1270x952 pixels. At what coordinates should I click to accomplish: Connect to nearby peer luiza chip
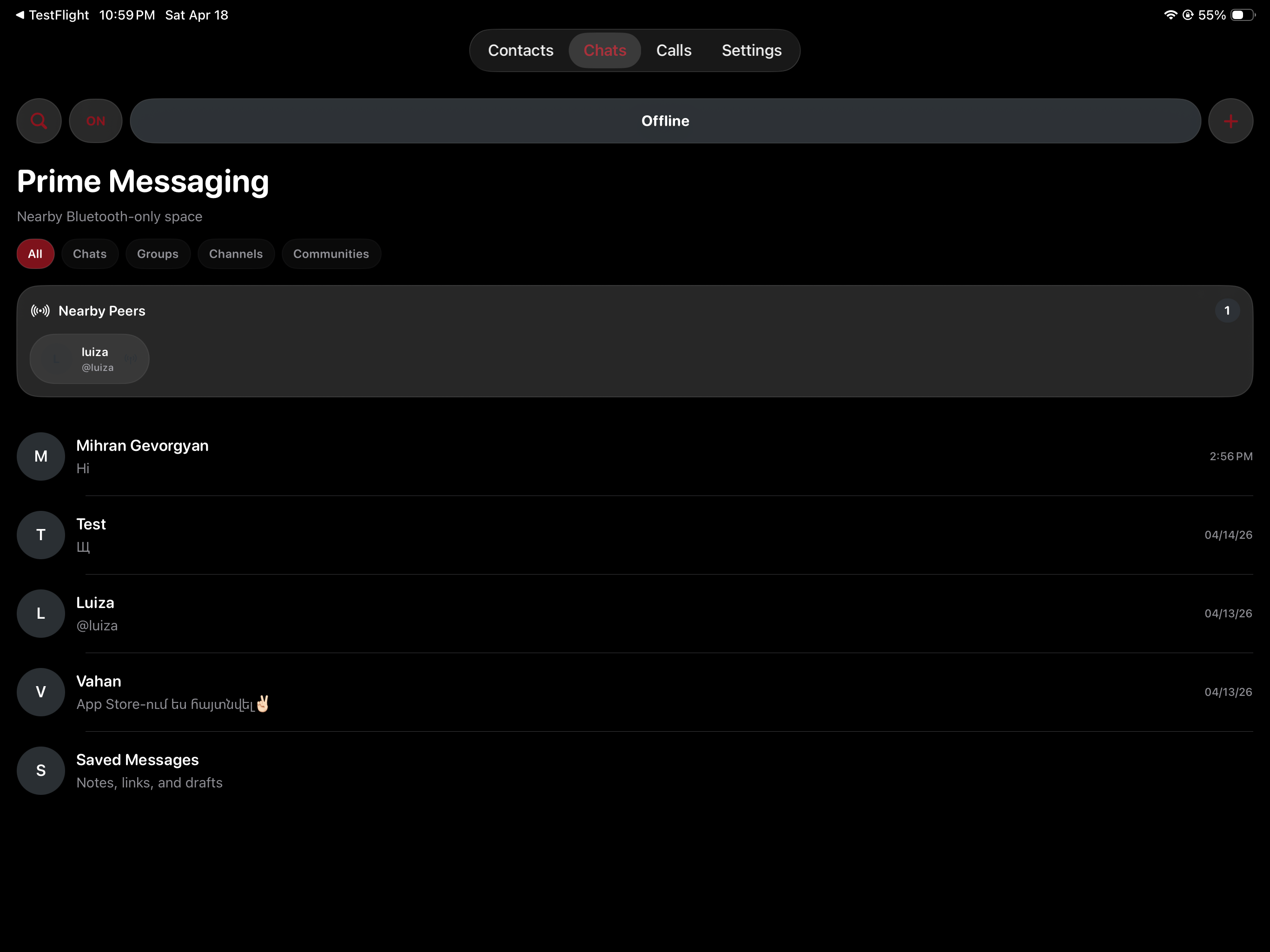coord(90,359)
